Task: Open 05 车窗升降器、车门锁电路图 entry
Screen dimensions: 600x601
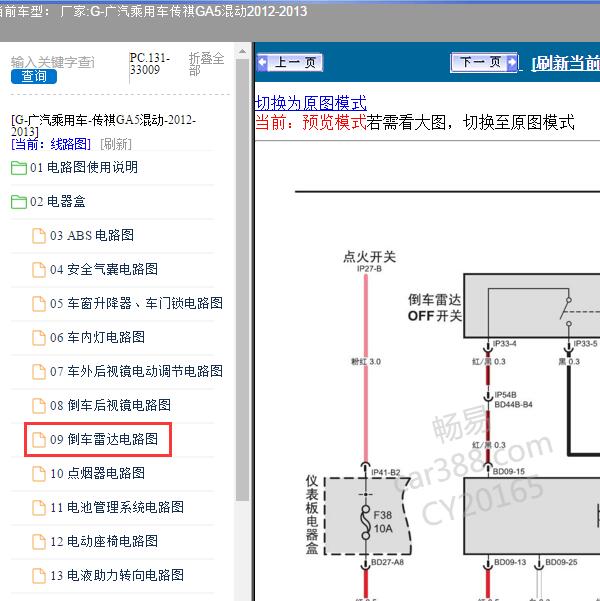Action: 136,303
